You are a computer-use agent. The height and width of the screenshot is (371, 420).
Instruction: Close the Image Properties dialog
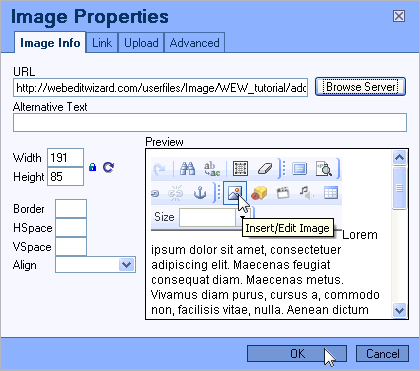coord(399,16)
